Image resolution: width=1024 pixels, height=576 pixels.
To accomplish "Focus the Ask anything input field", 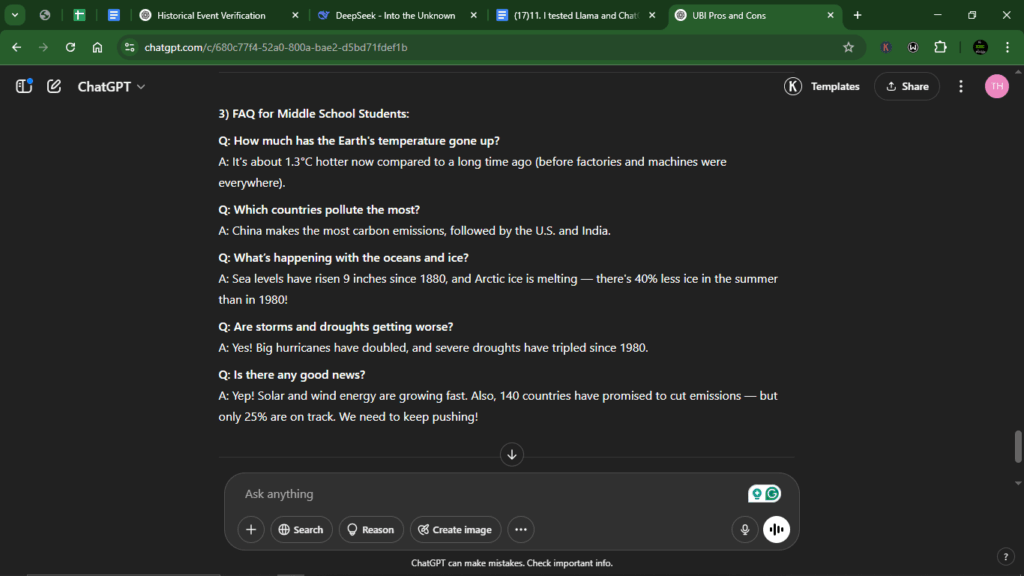I will [480, 494].
